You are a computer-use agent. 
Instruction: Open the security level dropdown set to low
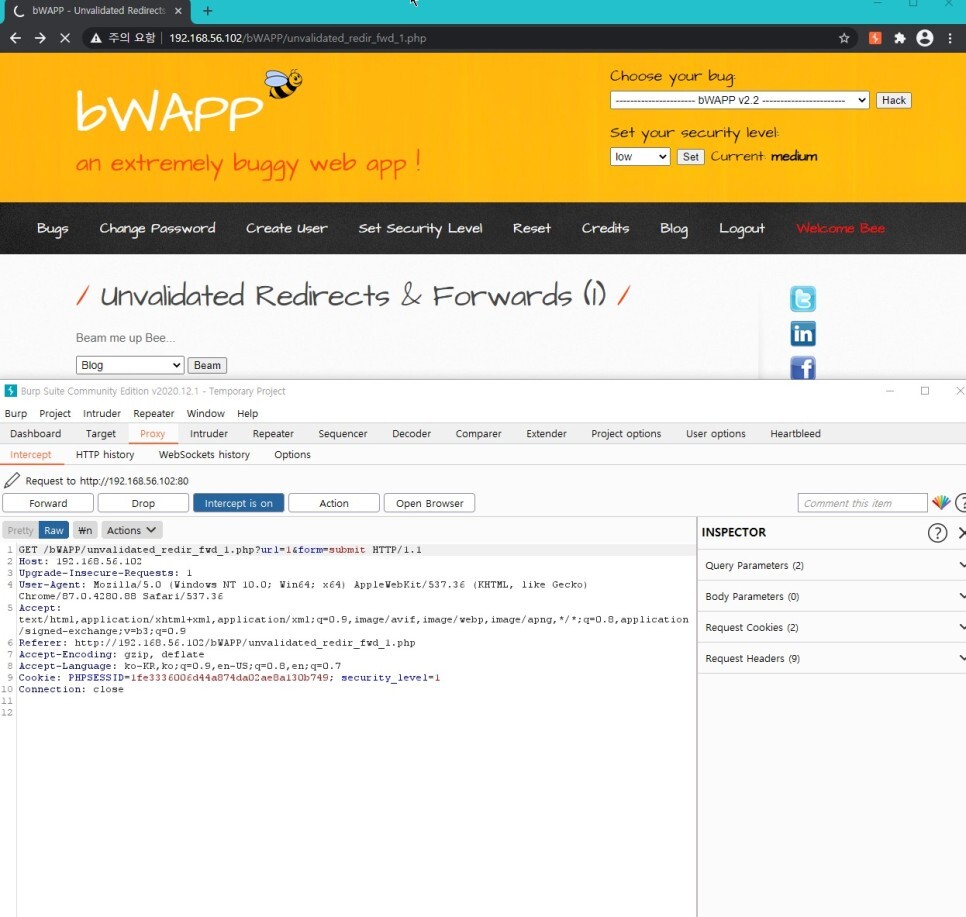point(640,157)
